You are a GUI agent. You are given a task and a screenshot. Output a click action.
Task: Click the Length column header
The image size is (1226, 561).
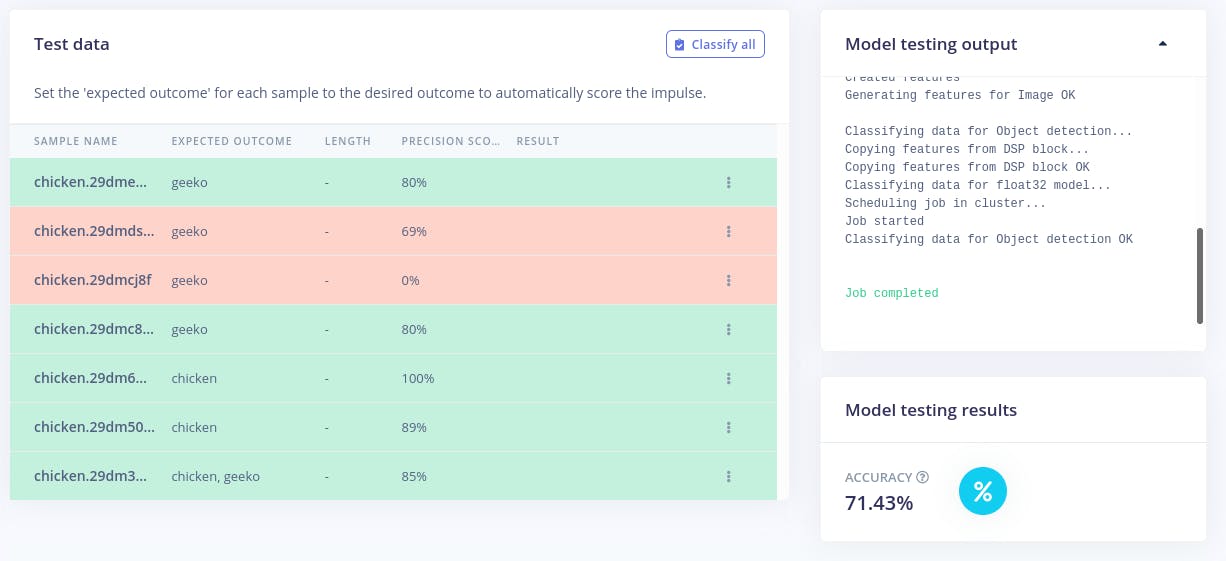click(x=348, y=141)
